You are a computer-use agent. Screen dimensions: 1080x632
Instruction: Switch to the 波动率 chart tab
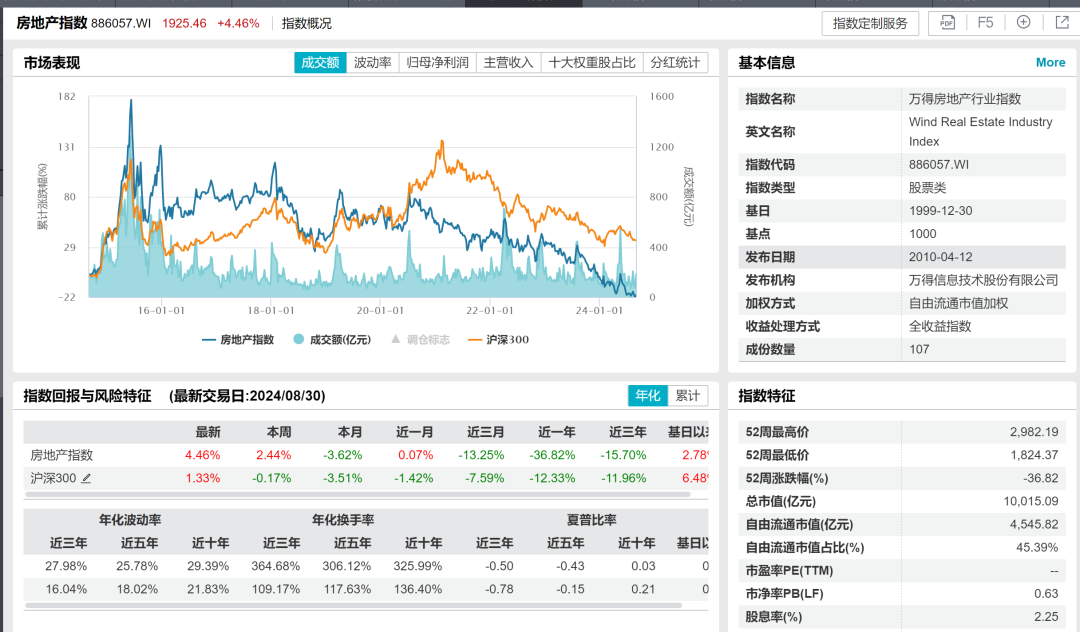373,63
